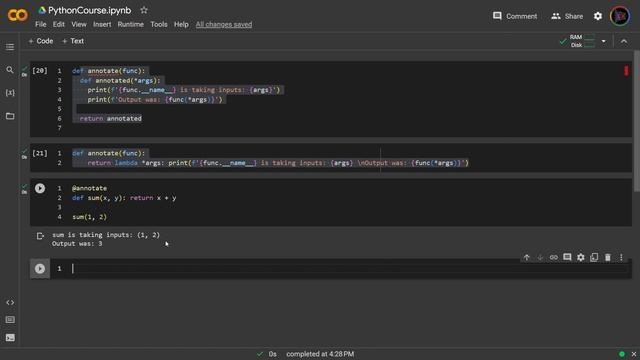Screen dimensions: 640x360
Task: Expand the RAM Disk runtime dropdown
Action: (604, 41)
